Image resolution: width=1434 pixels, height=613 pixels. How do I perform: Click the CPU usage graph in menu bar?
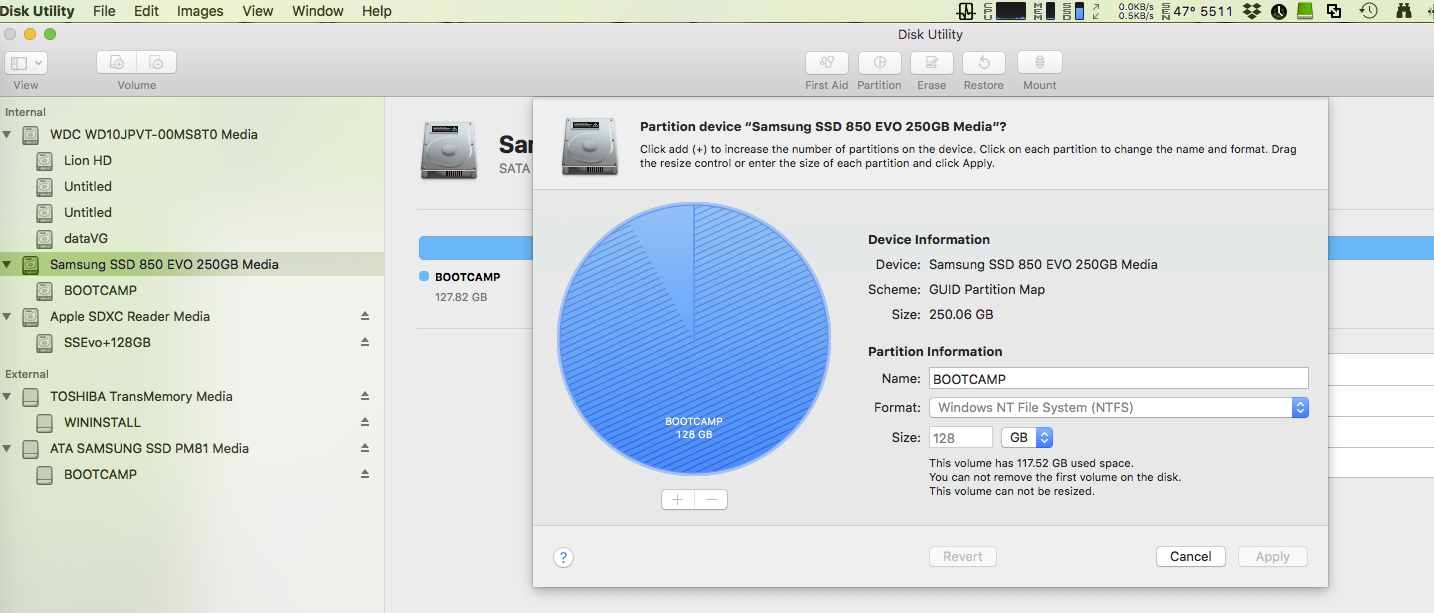coord(1011,11)
